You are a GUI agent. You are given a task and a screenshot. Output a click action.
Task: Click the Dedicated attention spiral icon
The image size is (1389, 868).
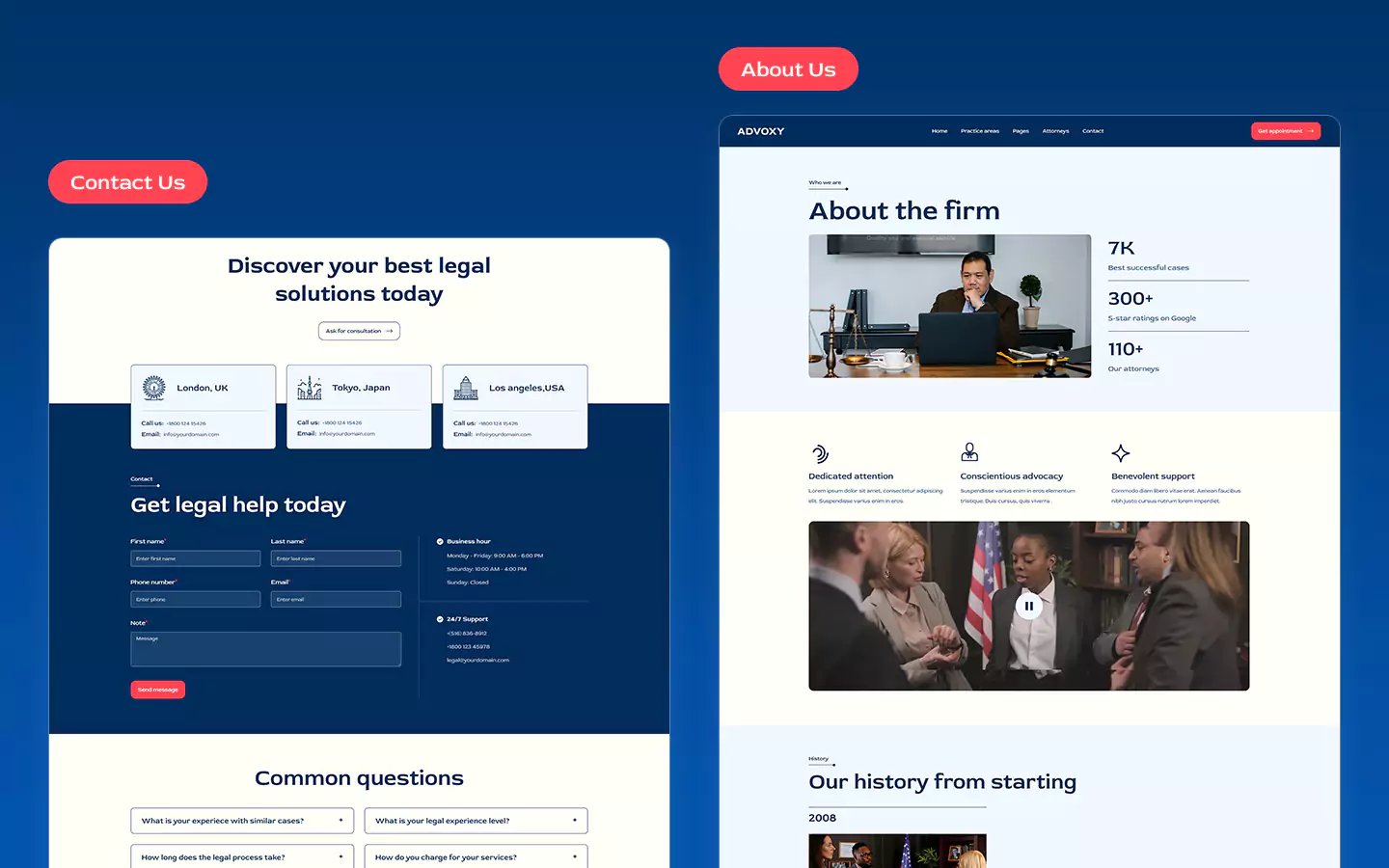click(x=820, y=453)
